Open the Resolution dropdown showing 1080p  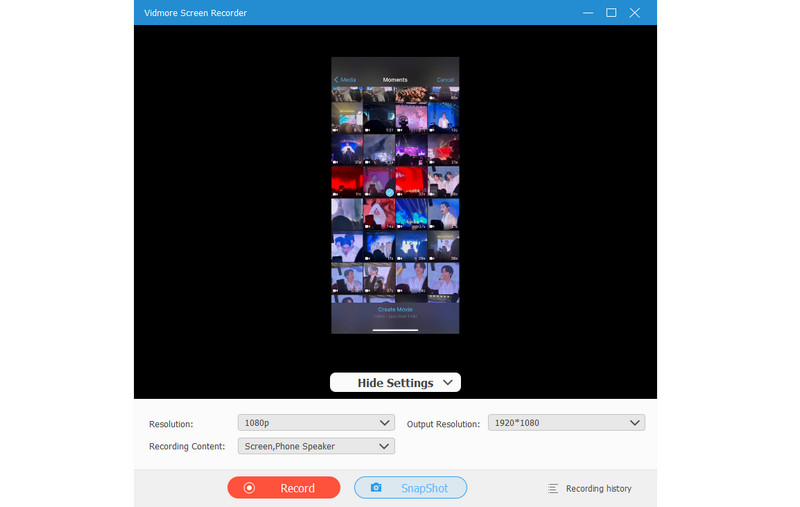[x=316, y=423]
